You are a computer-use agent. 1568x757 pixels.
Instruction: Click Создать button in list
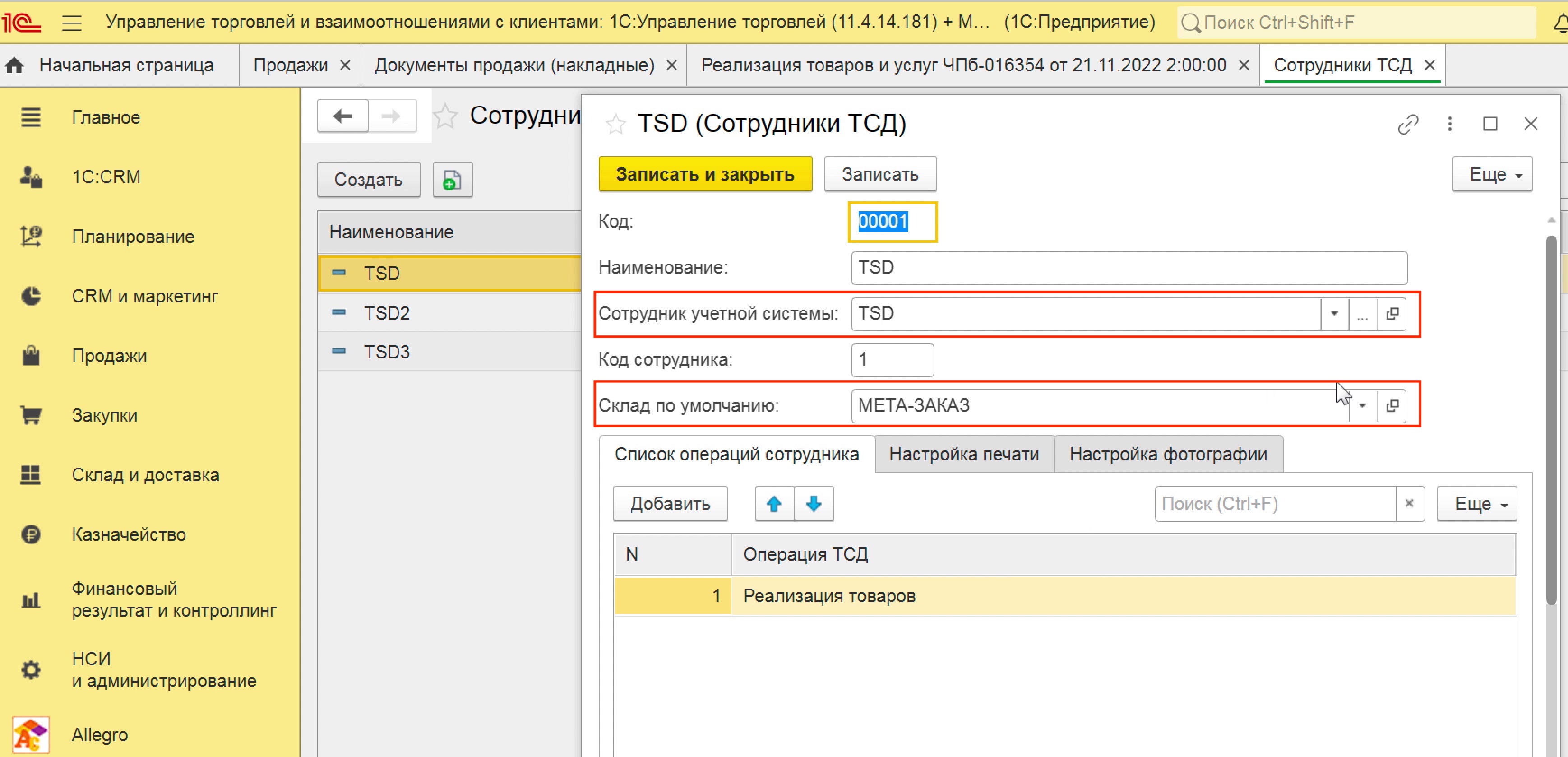pyautogui.click(x=368, y=180)
